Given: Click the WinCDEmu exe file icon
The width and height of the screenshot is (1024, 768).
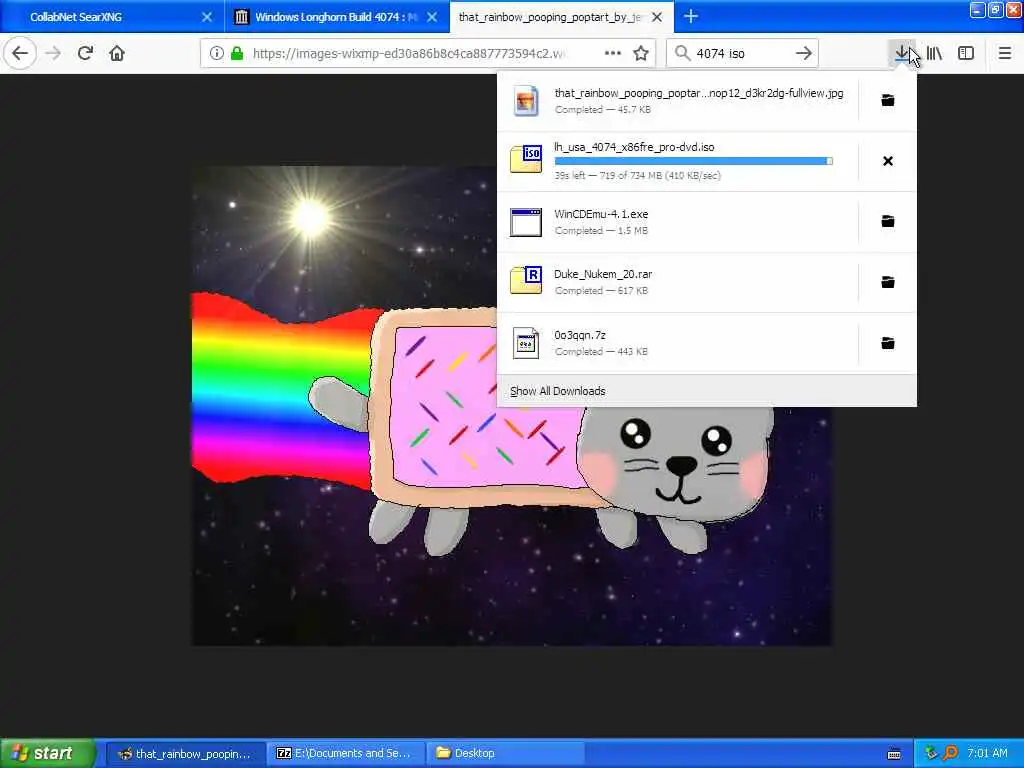Looking at the screenshot, I should click(526, 222).
